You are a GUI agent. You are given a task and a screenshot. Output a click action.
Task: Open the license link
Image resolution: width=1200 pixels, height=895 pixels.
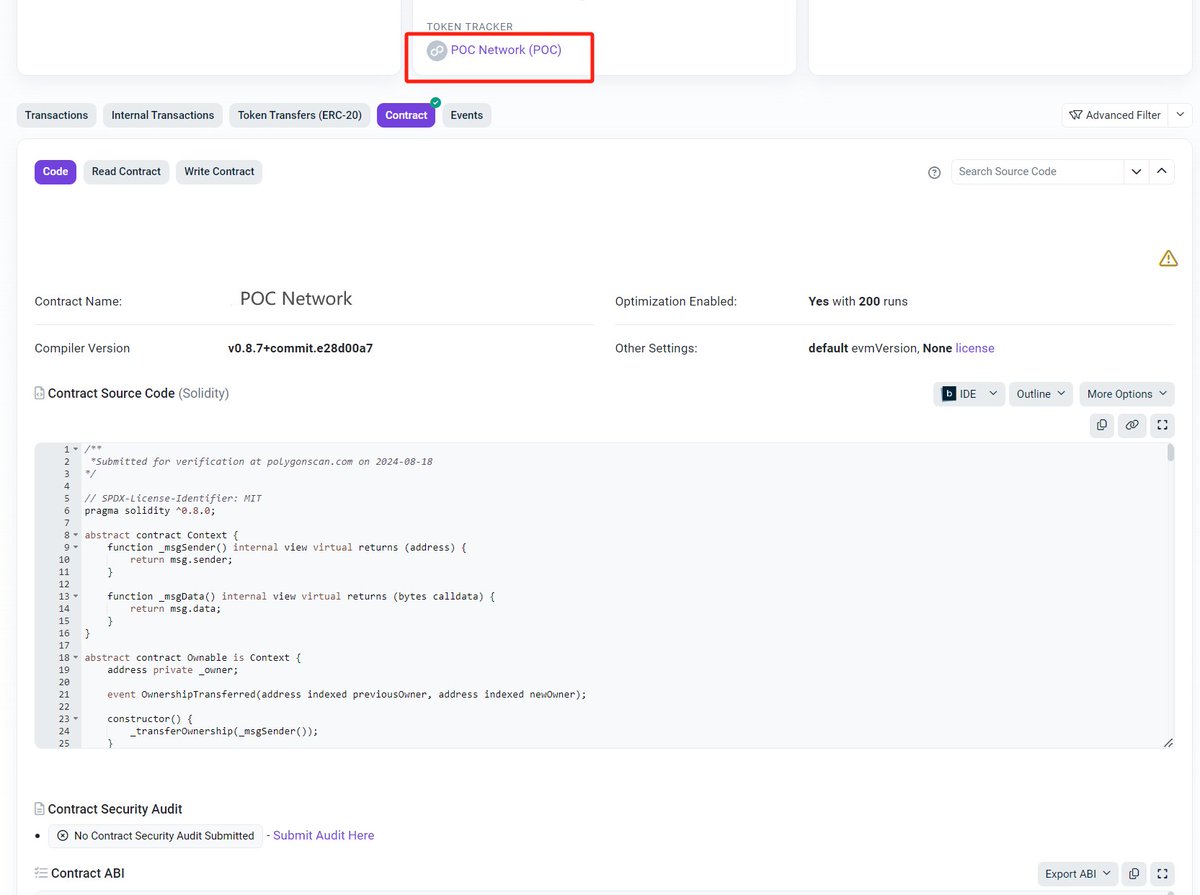[975, 348]
